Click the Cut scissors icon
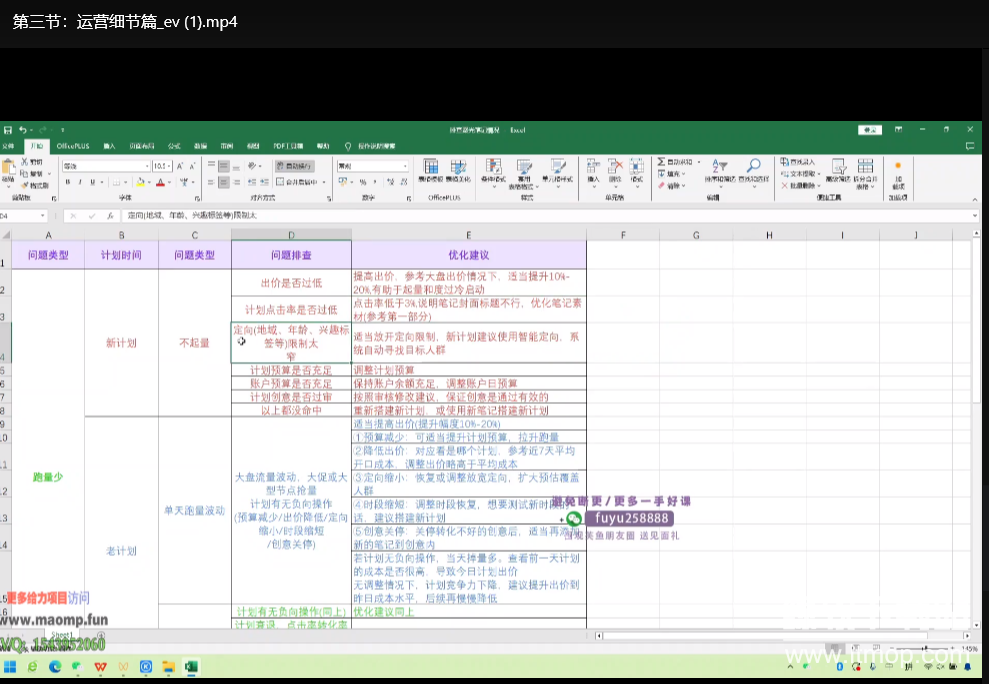This screenshot has height=684, width=989. [25, 162]
